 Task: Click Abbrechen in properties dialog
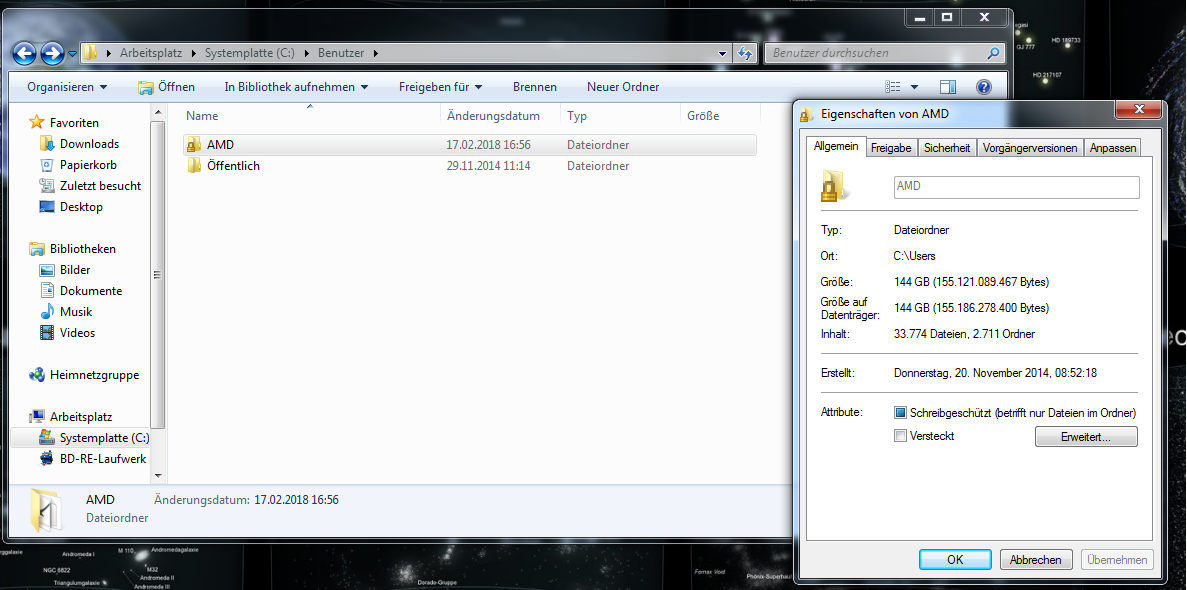coord(1036,560)
